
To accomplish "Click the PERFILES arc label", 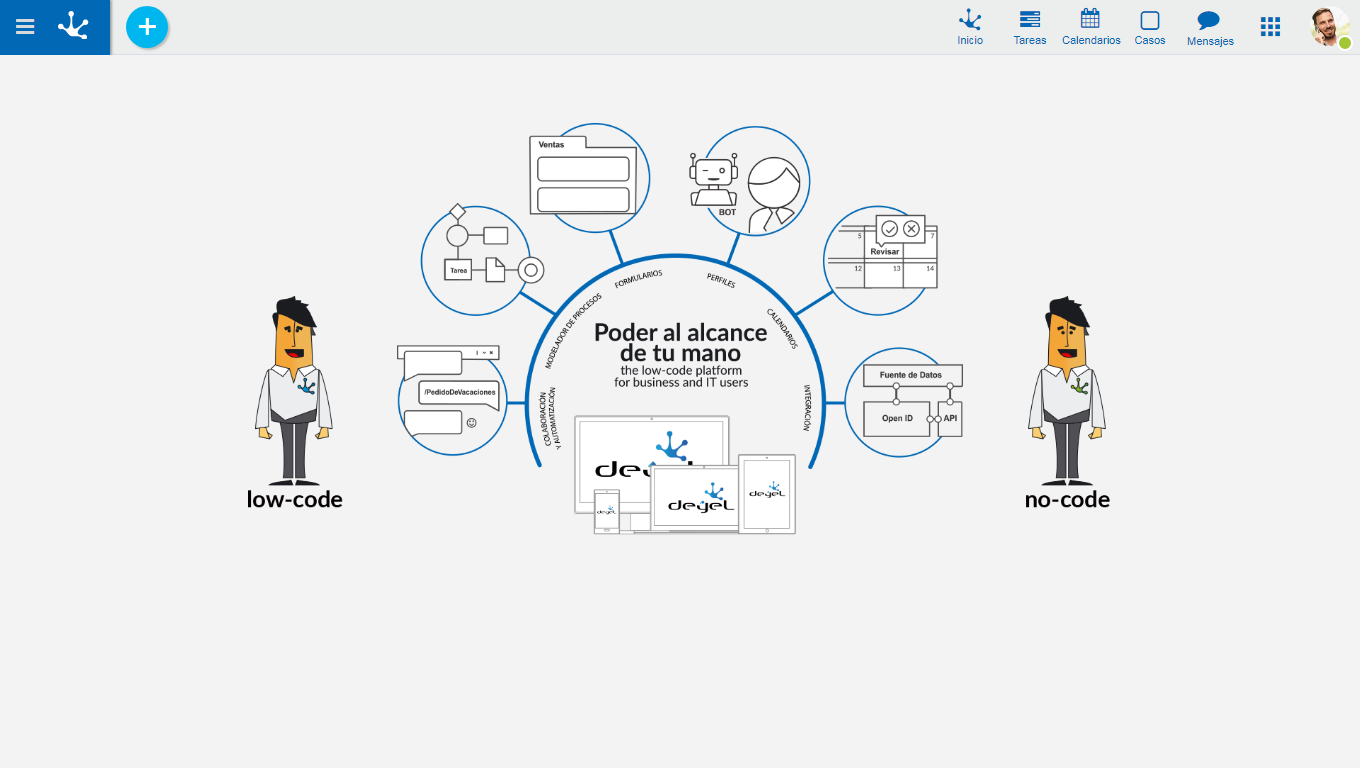I will click(x=721, y=280).
